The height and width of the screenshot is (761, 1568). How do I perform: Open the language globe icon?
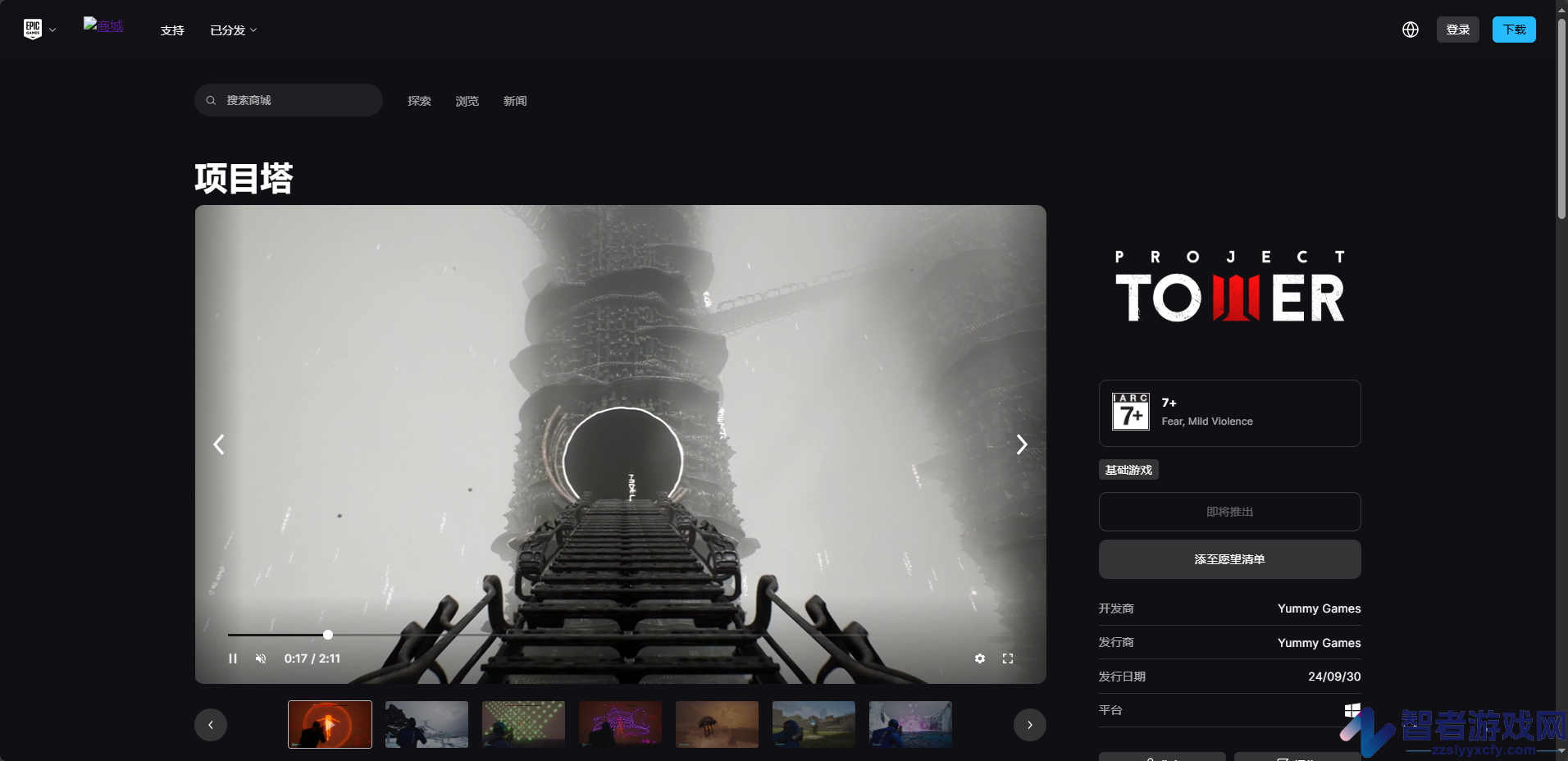(x=1411, y=30)
